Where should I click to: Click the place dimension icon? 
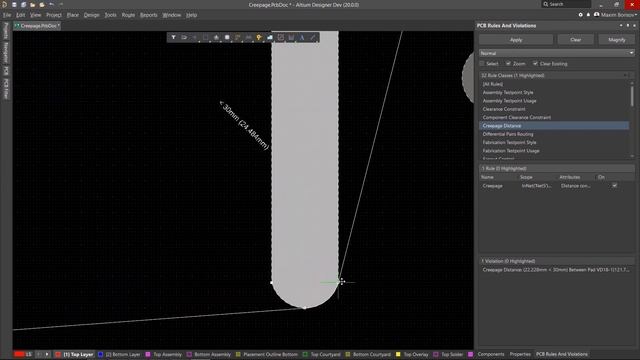pos(291,38)
